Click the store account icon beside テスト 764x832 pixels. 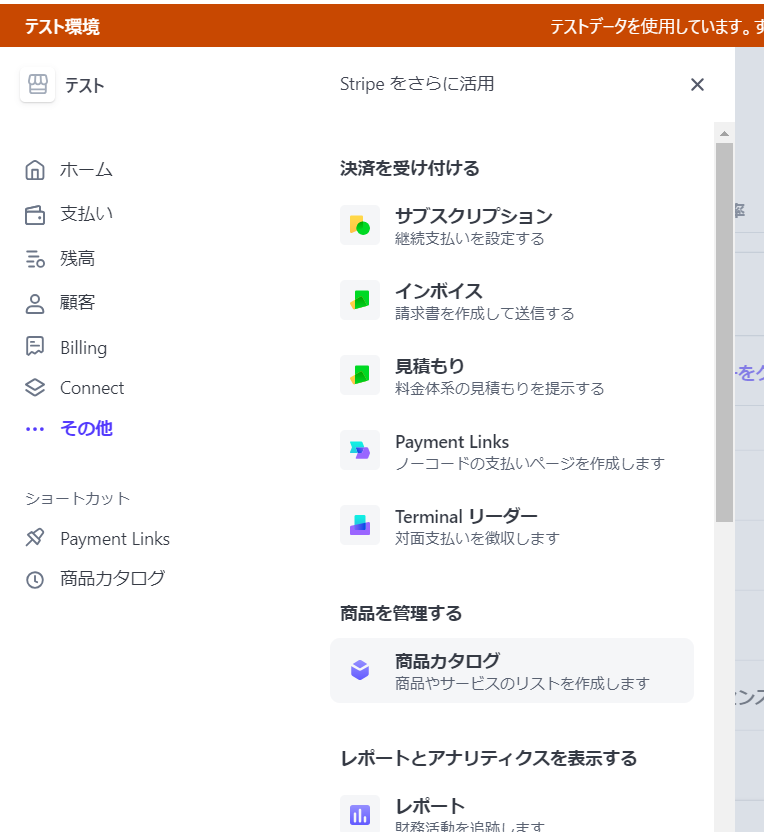point(38,84)
